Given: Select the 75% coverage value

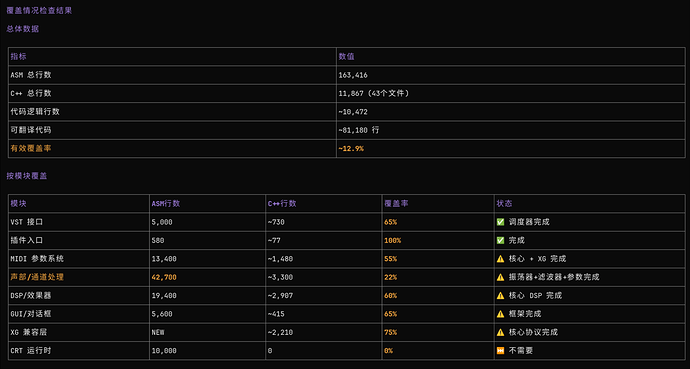Looking at the screenshot, I should pos(390,333).
